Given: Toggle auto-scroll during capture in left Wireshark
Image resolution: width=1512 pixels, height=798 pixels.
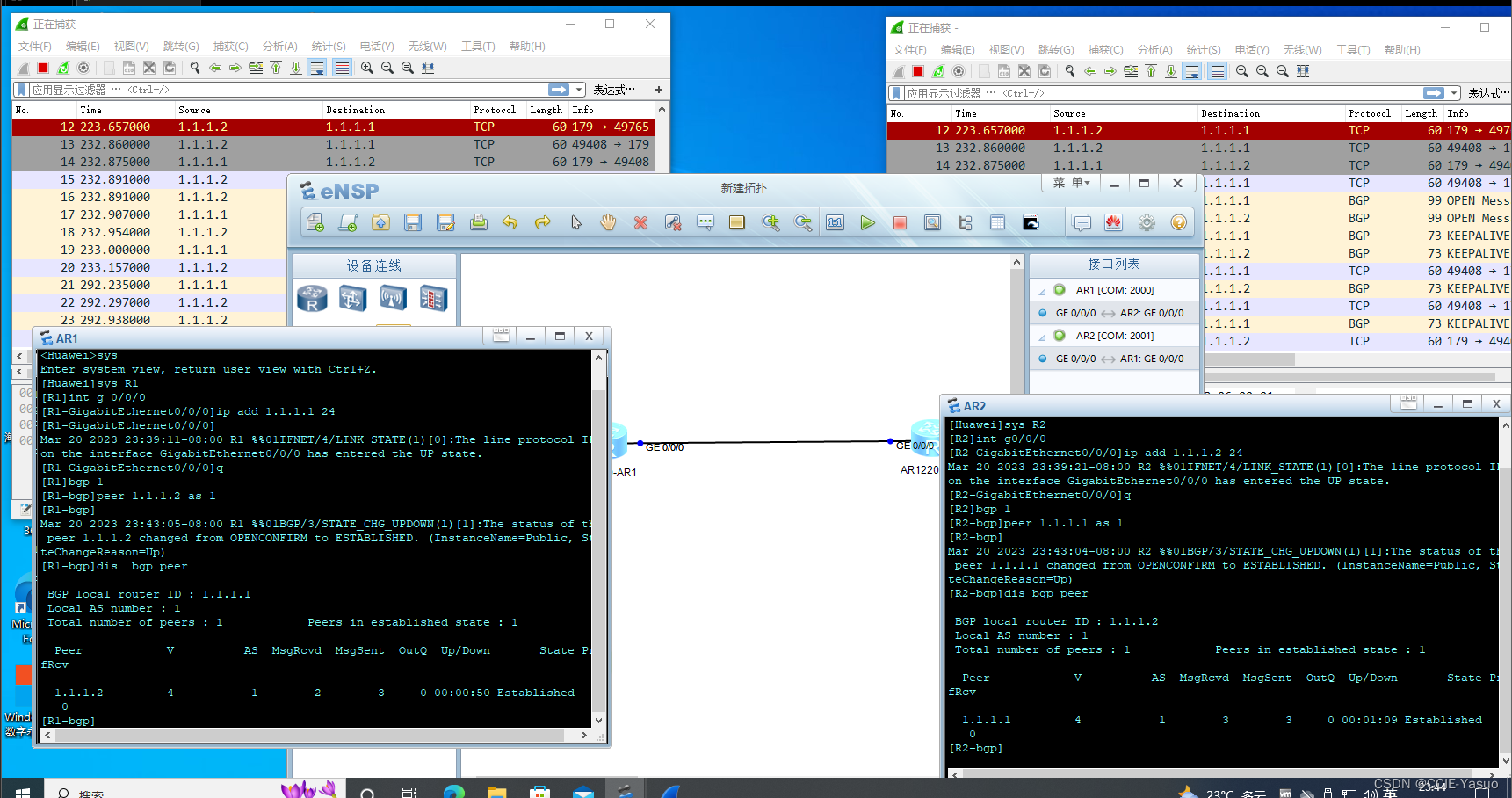Looking at the screenshot, I should coord(317,68).
